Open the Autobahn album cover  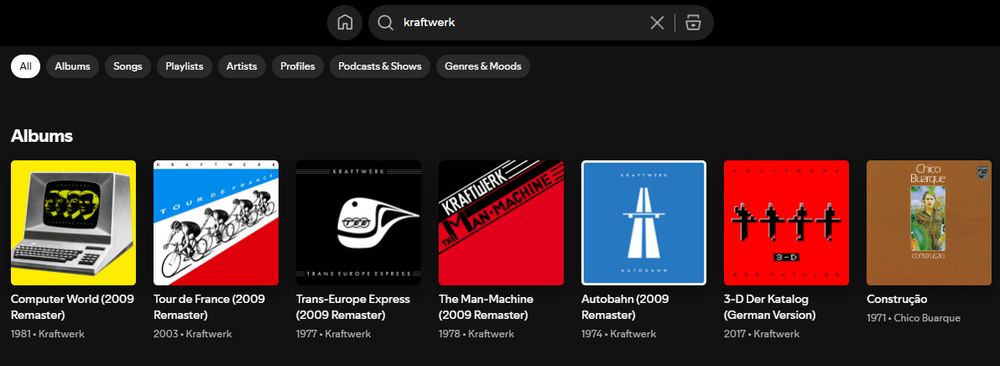pyautogui.click(x=644, y=223)
